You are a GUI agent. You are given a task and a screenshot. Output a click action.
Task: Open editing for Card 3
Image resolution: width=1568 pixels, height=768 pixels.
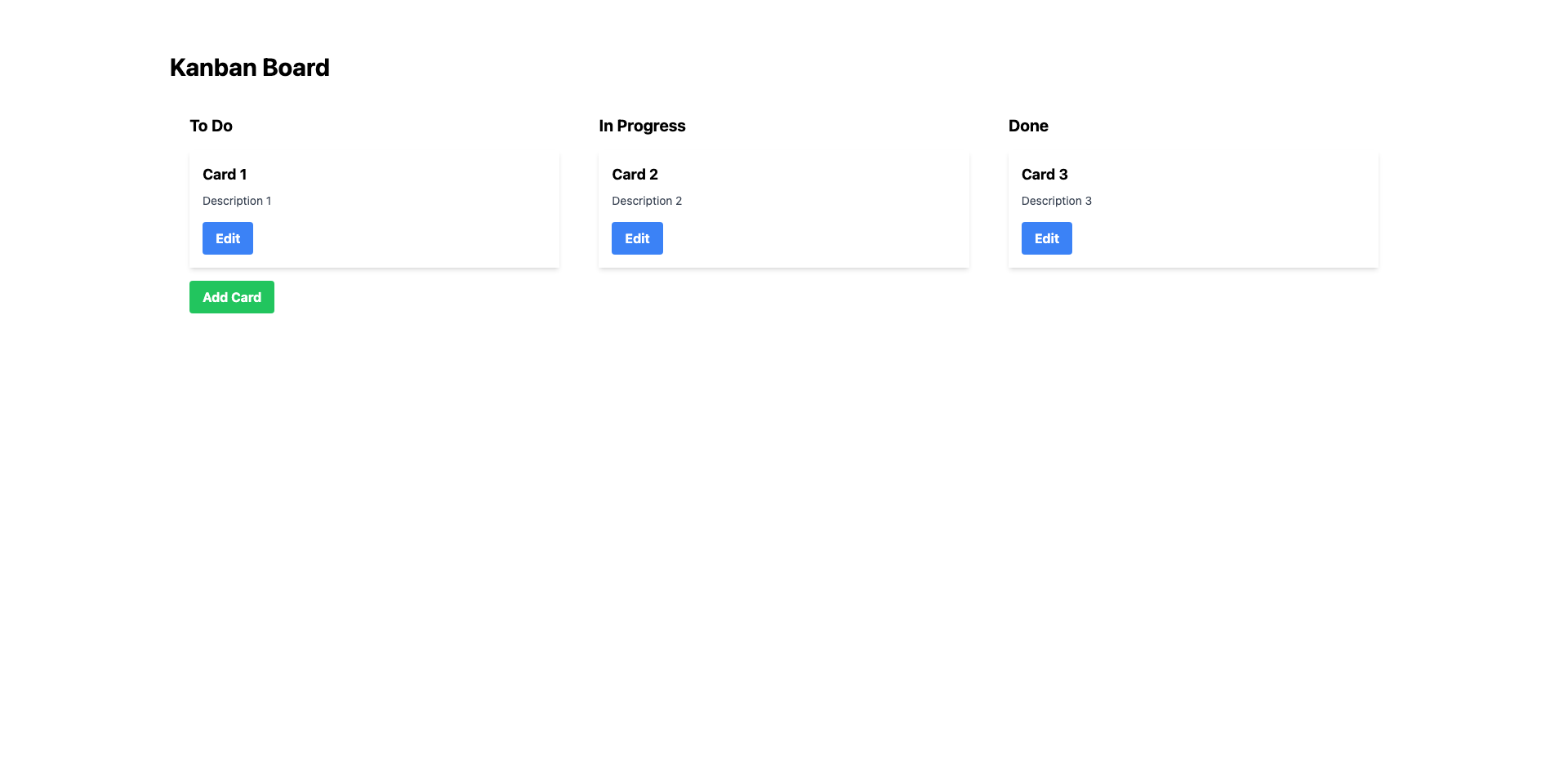click(x=1046, y=238)
